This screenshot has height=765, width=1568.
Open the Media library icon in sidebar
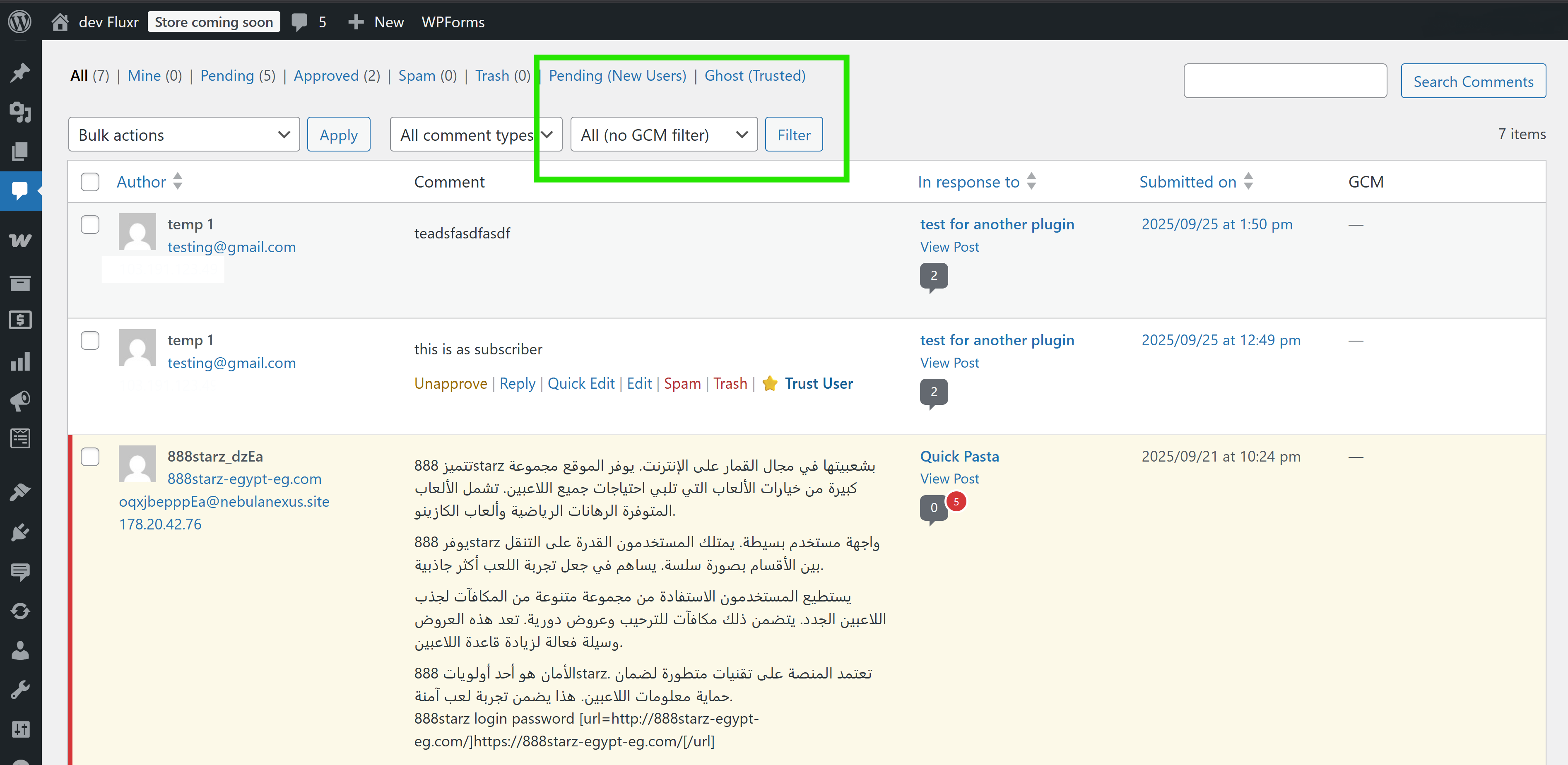(x=20, y=113)
